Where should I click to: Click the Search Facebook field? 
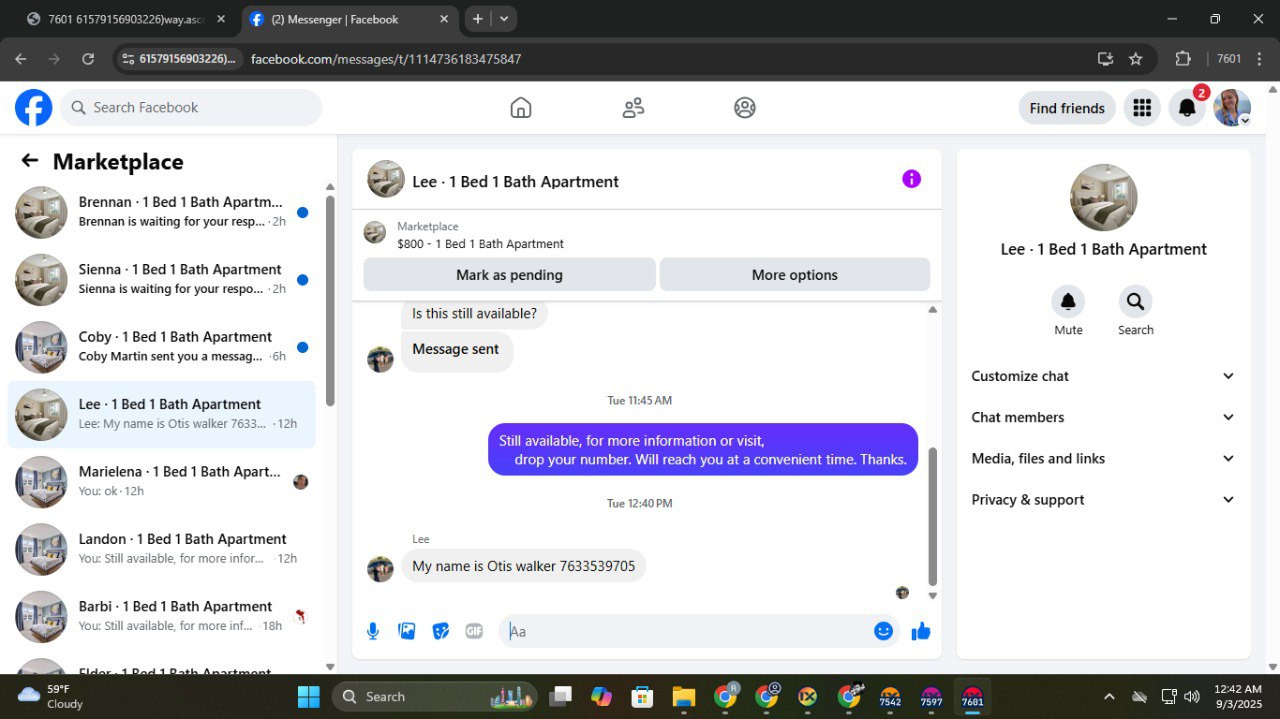click(191, 107)
